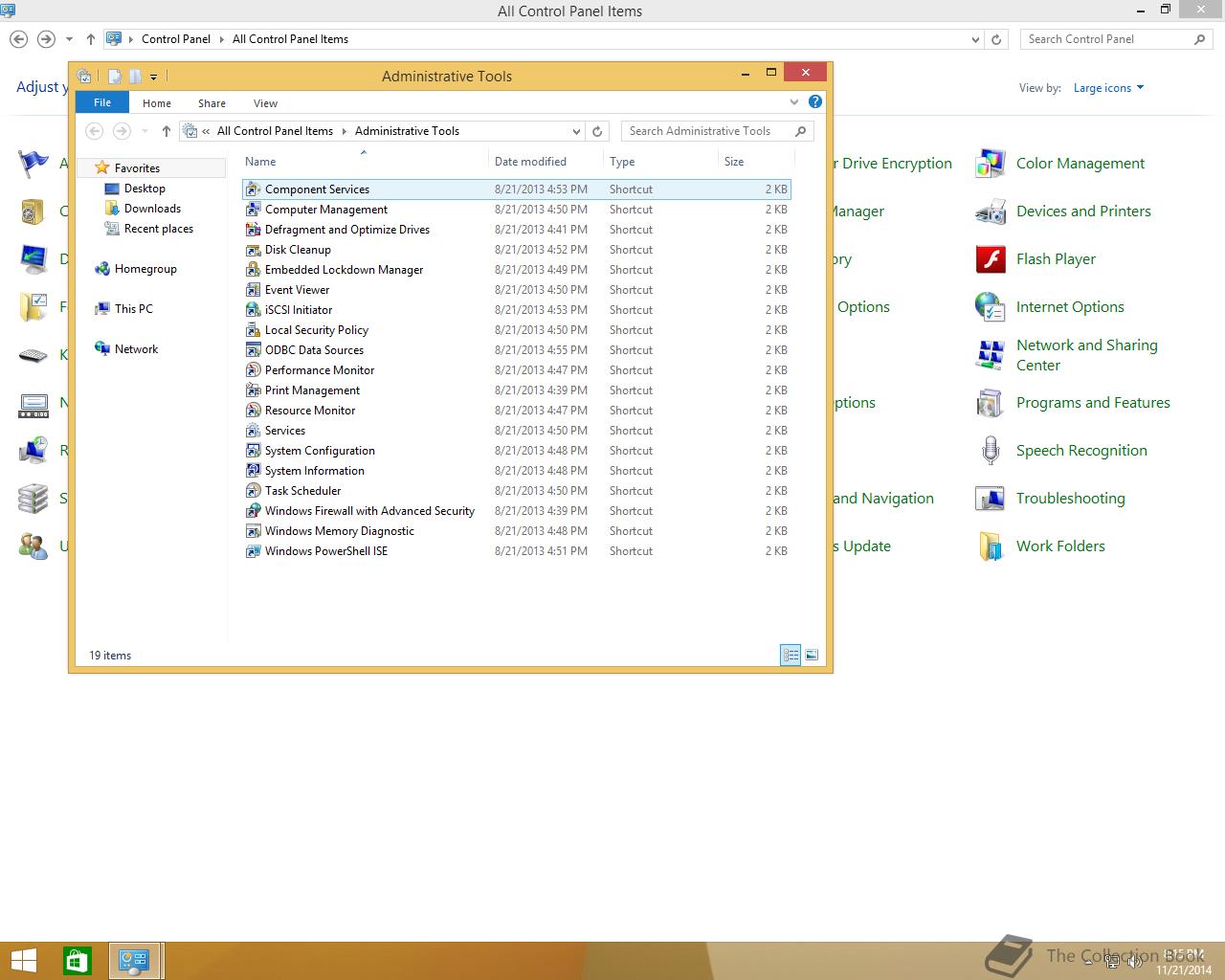Open Troubleshooting in Control Panel
The image size is (1225, 980).
[1071, 499]
